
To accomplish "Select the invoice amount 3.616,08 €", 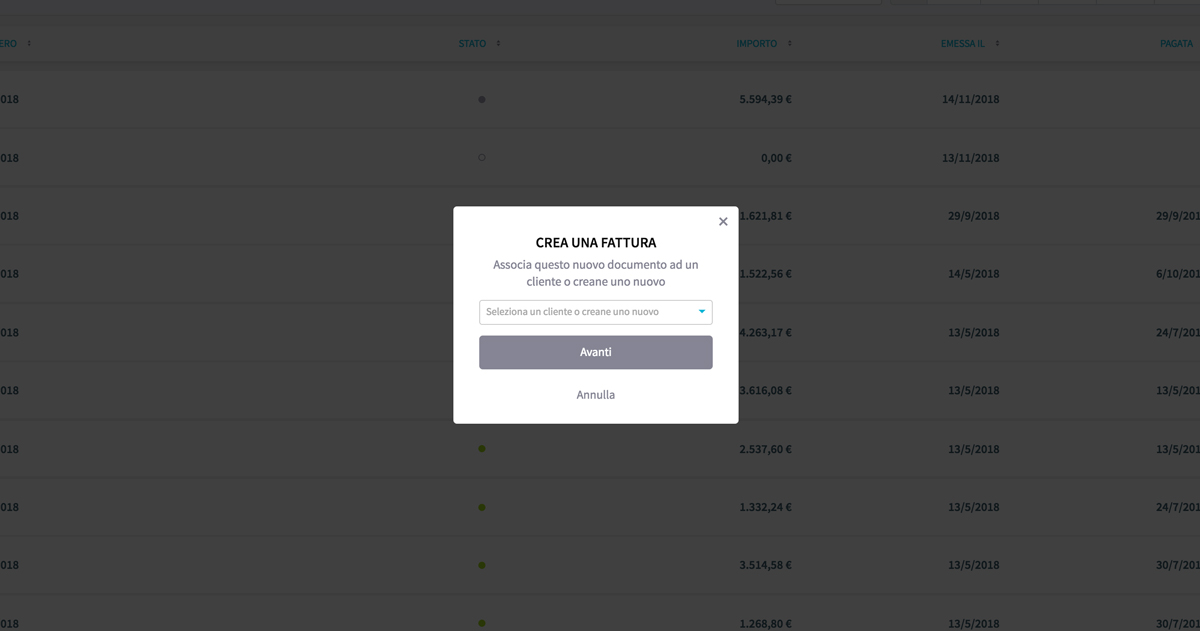I will click(765, 391).
